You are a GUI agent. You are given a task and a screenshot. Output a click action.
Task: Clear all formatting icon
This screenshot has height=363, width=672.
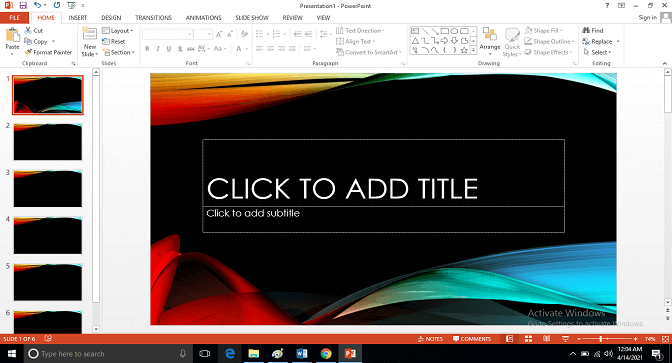(244, 34)
